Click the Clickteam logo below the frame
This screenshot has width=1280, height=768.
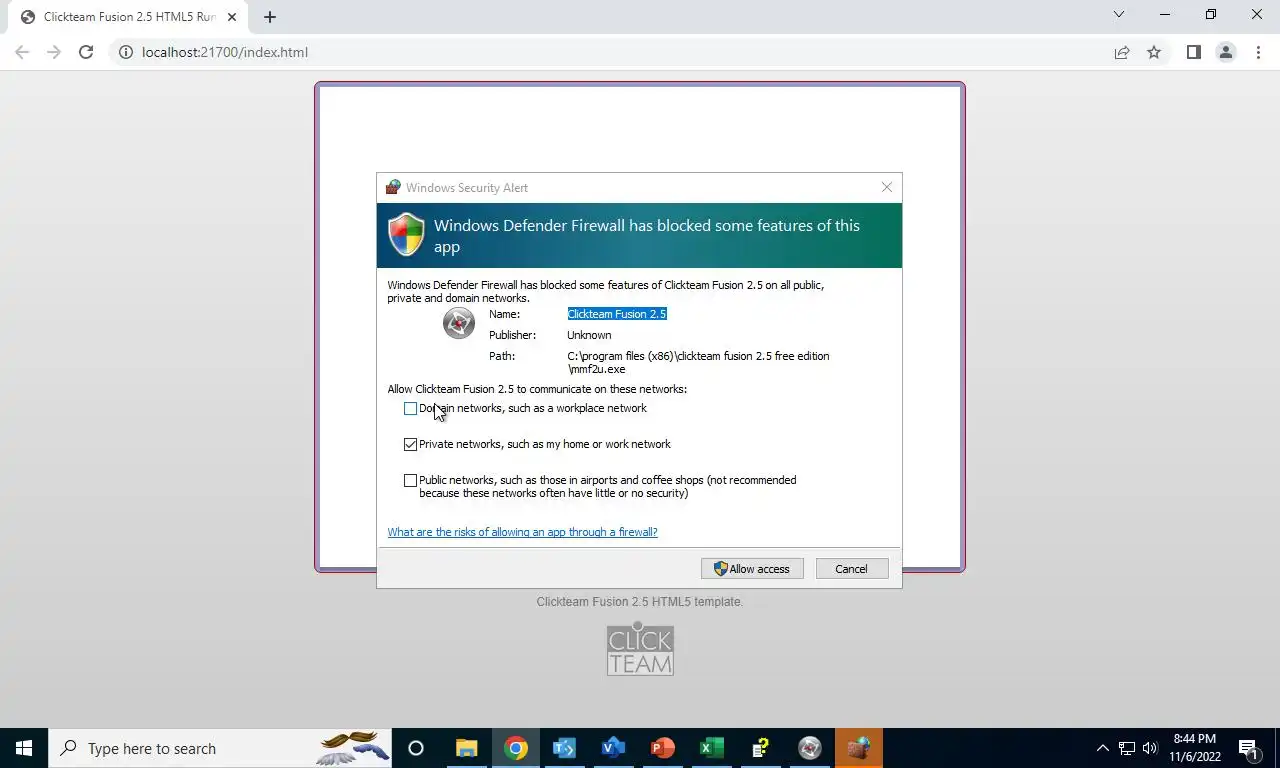640,650
